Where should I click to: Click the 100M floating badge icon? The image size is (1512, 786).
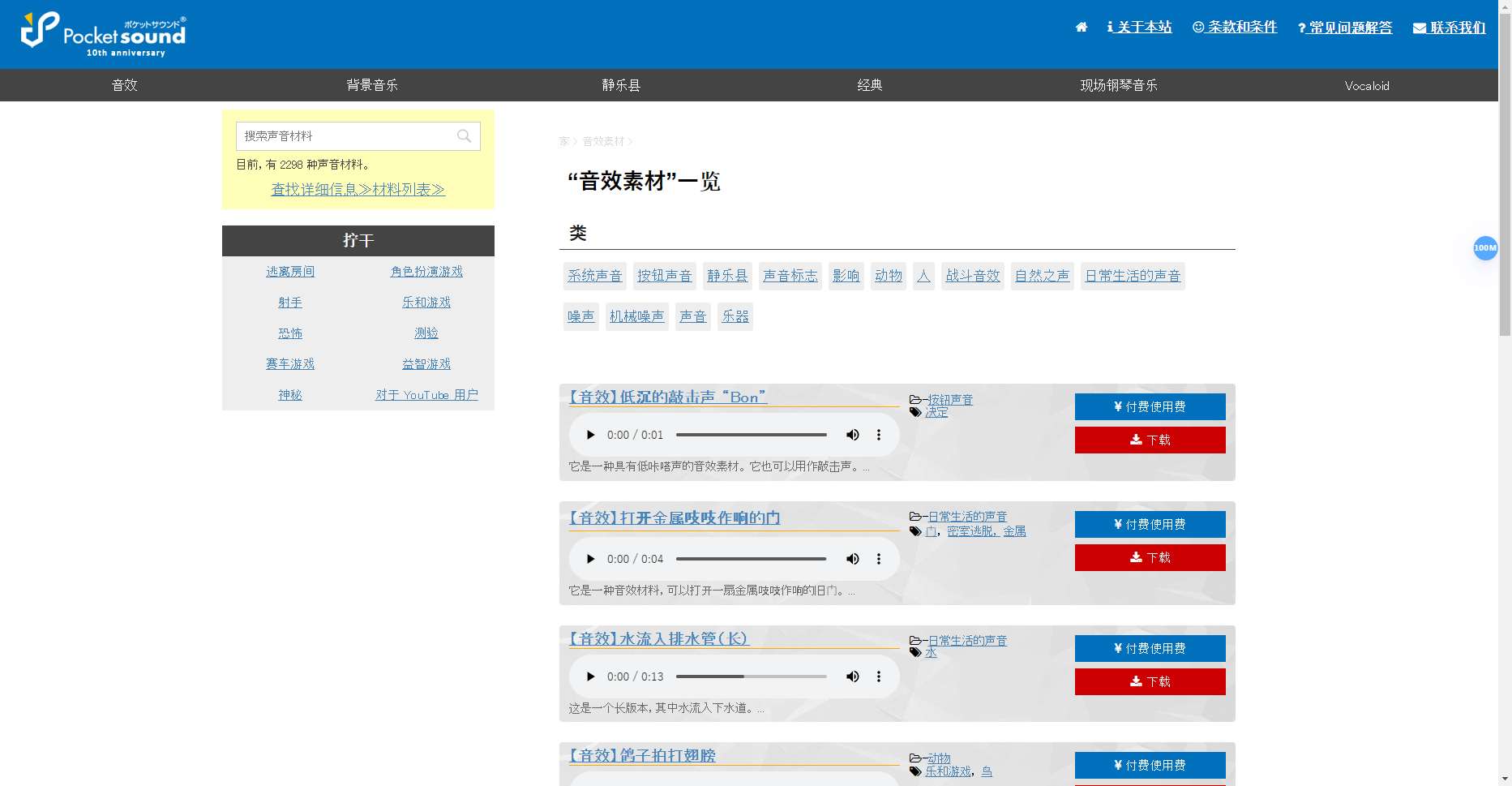tap(1485, 248)
